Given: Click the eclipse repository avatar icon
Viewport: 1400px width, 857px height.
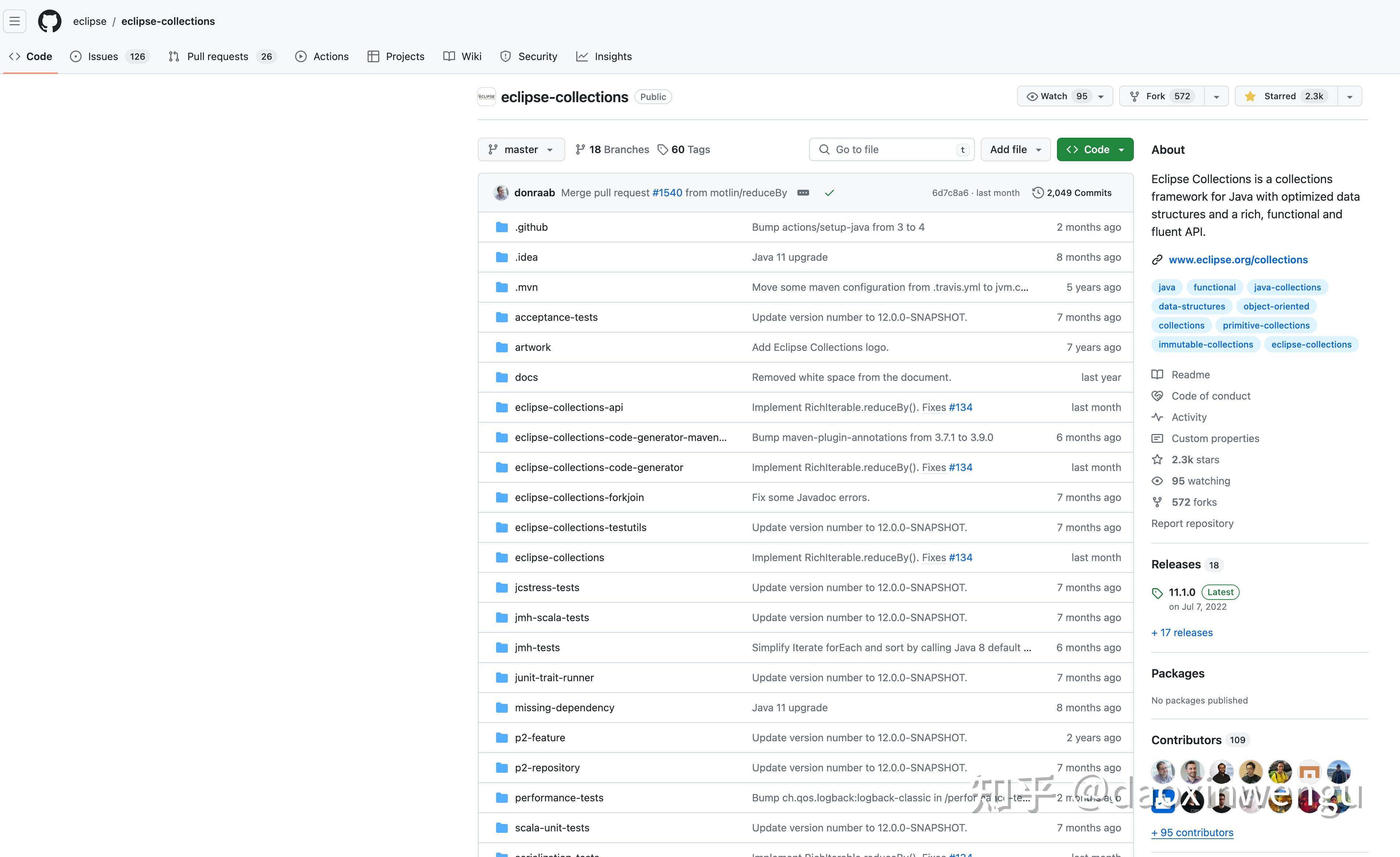Looking at the screenshot, I should pos(486,97).
